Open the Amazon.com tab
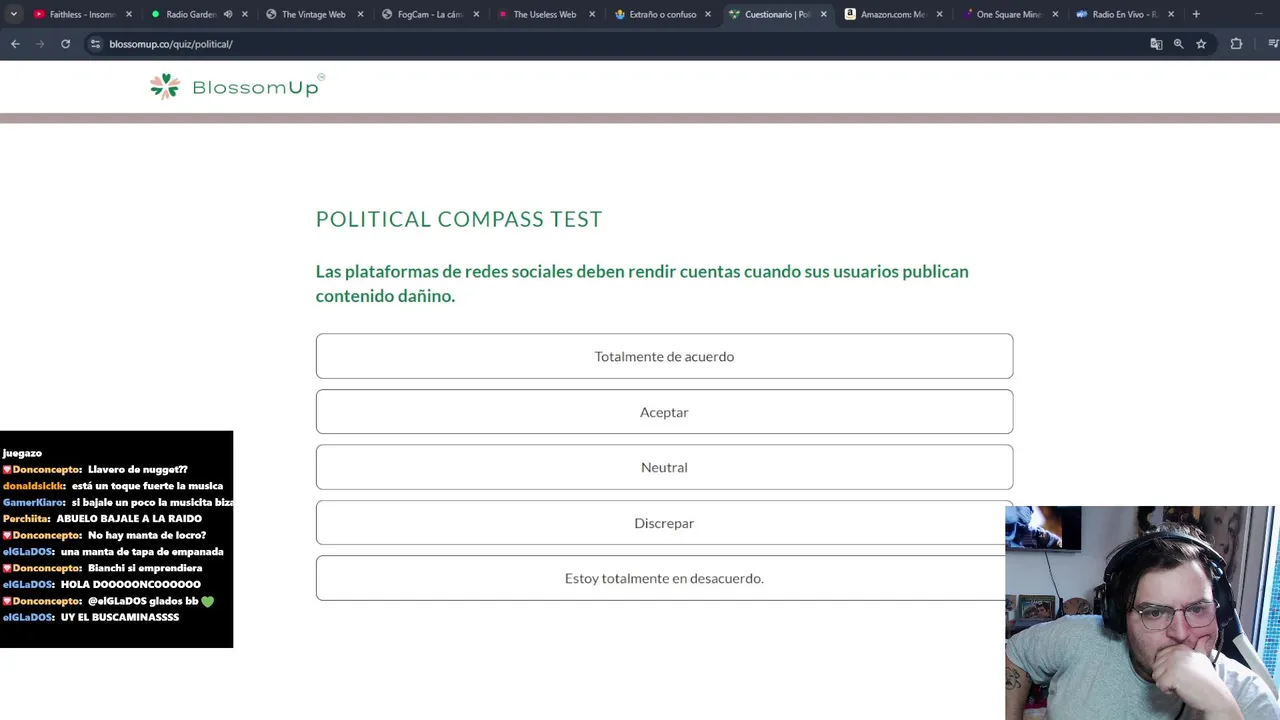Viewport: 1280px width, 720px height. point(890,14)
